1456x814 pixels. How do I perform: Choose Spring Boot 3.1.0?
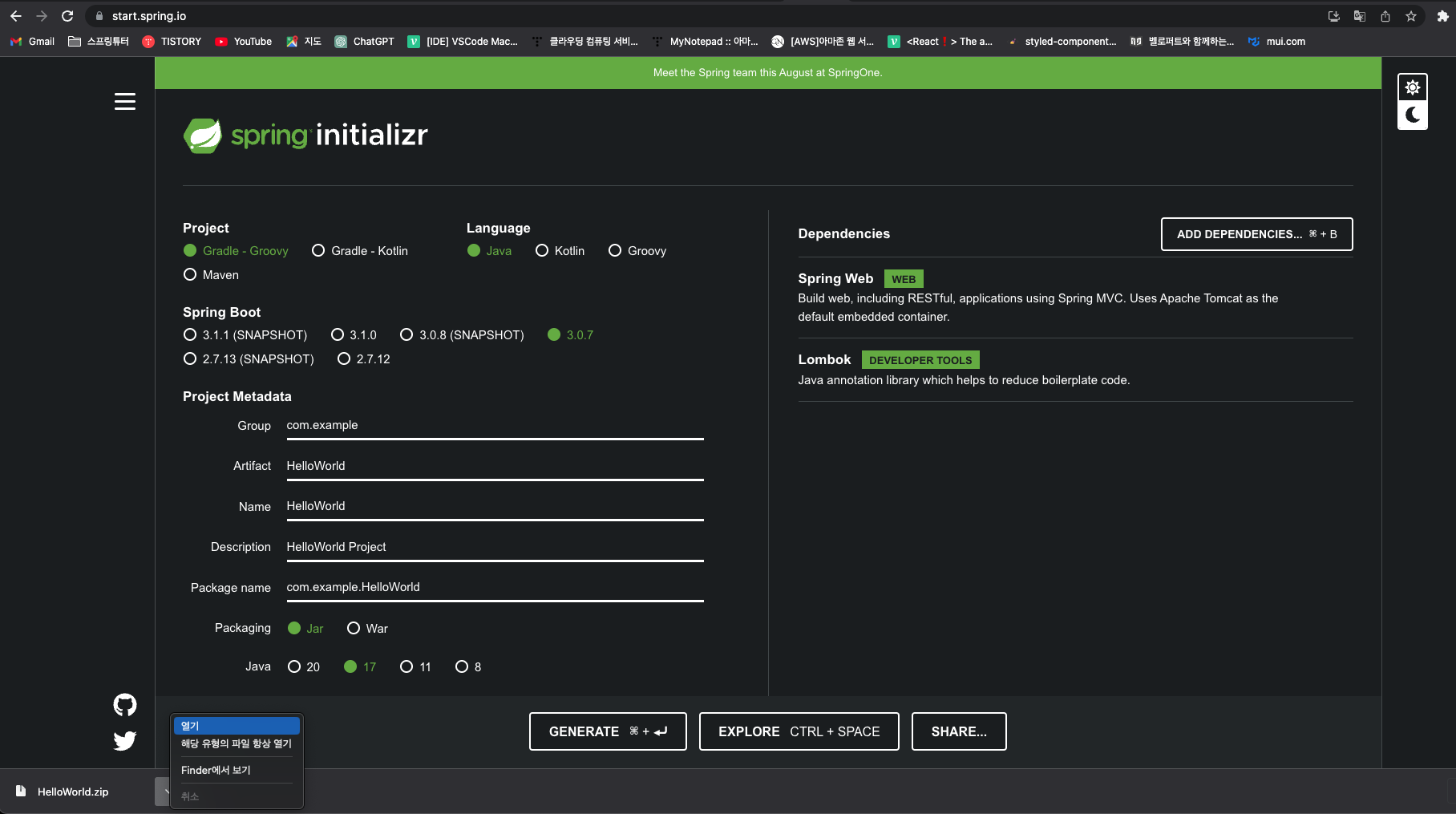click(354, 335)
